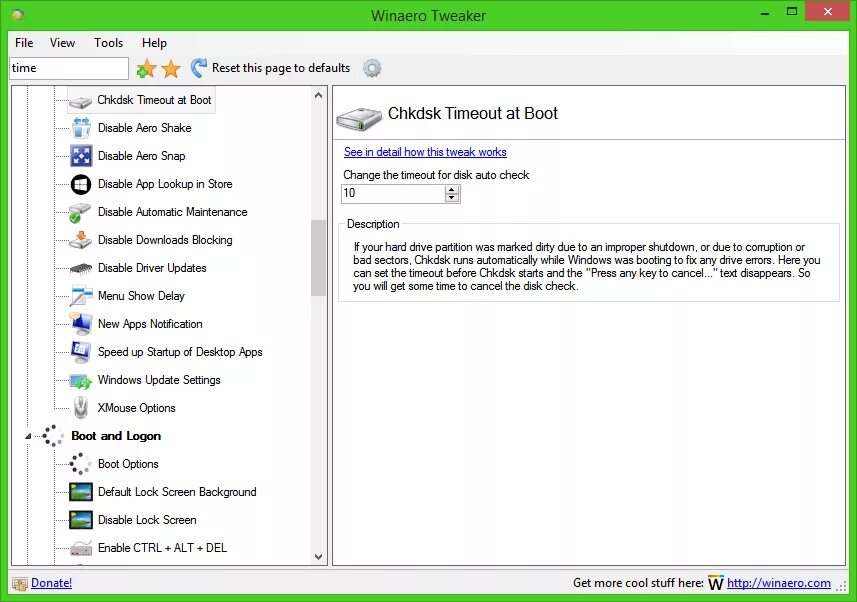Click the Boot and Logon category icon
Viewport: 857px width, 602px height.
click(53, 436)
